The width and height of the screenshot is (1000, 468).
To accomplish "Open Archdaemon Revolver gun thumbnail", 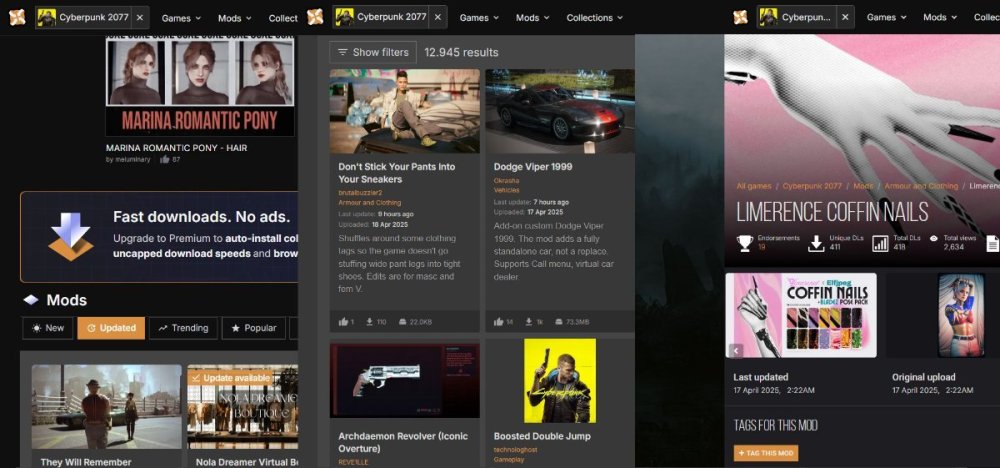I will point(404,381).
